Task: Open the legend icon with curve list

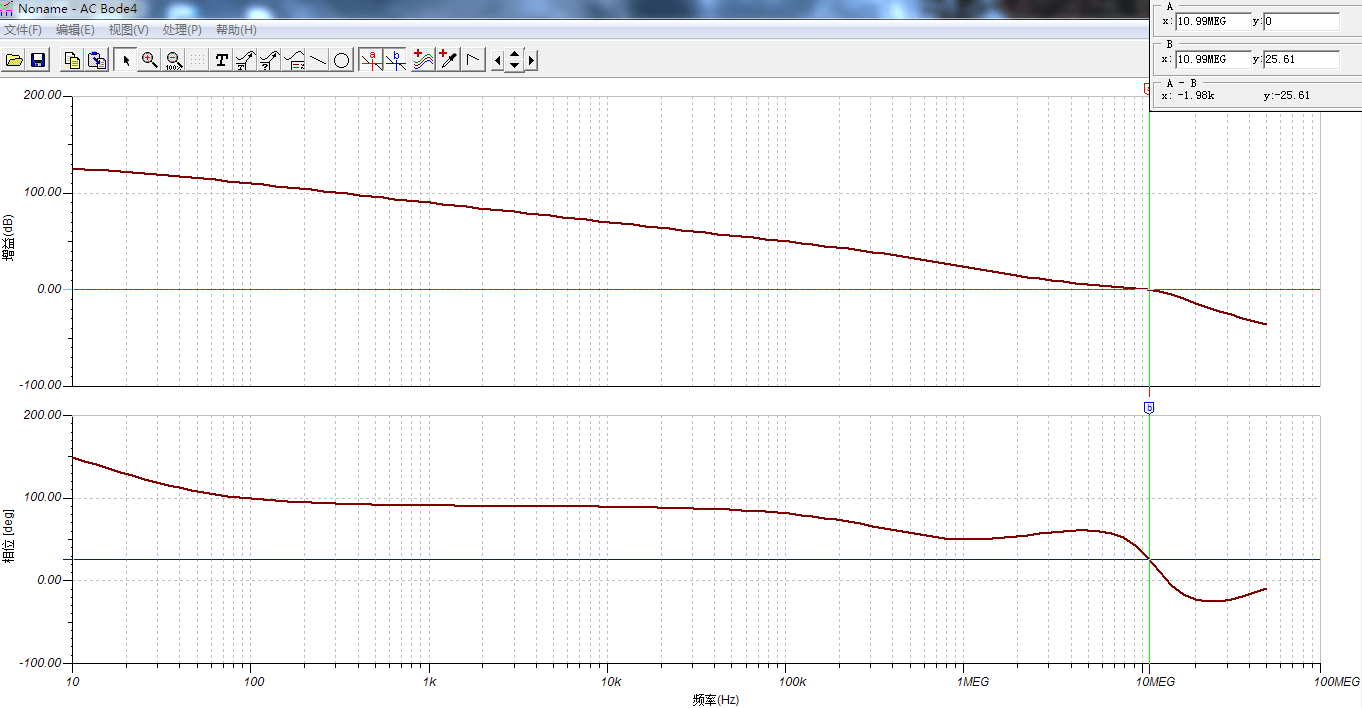Action: point(294,60)
